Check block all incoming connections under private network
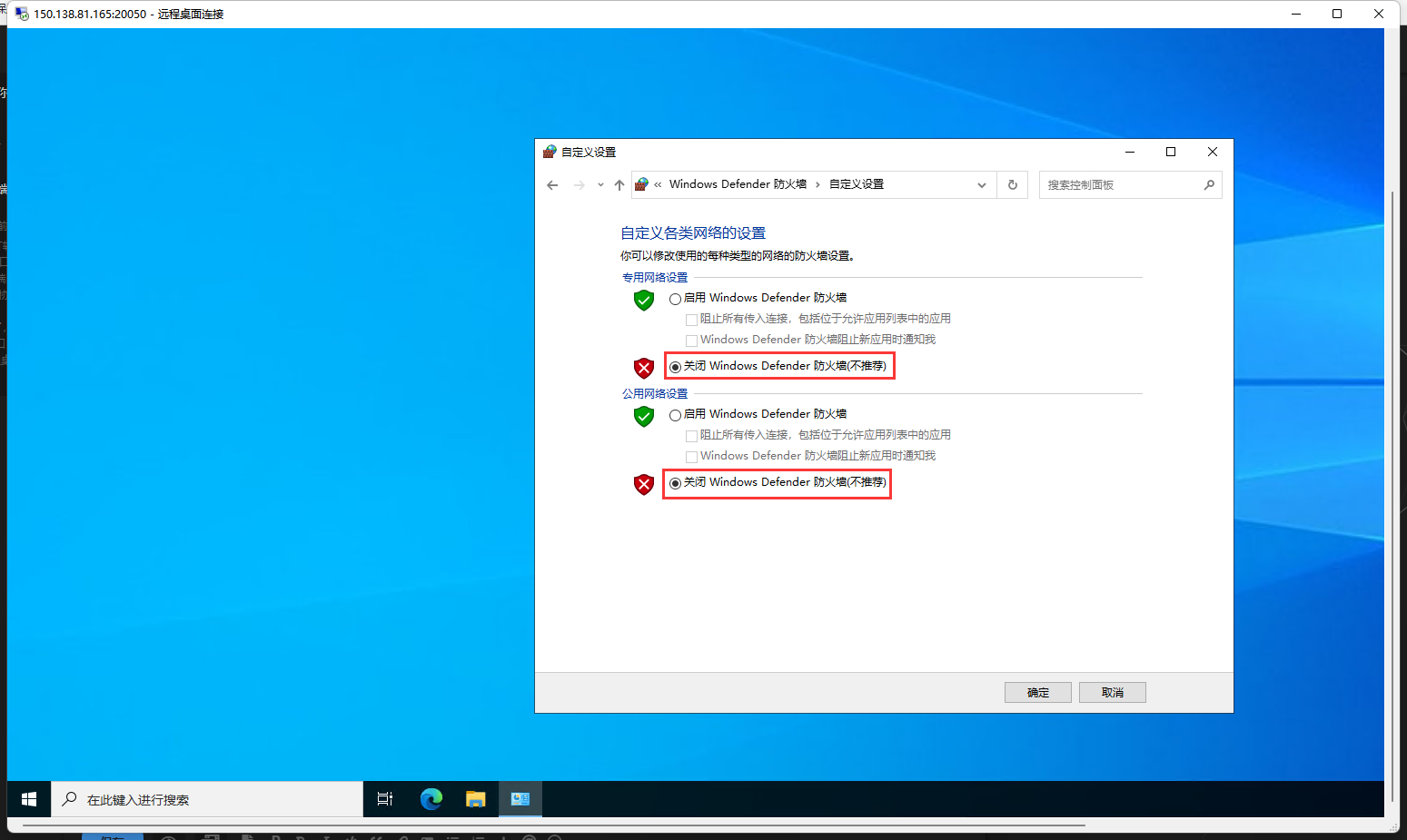Viewport: 1407px width, 840px height. tap(691, 320)
